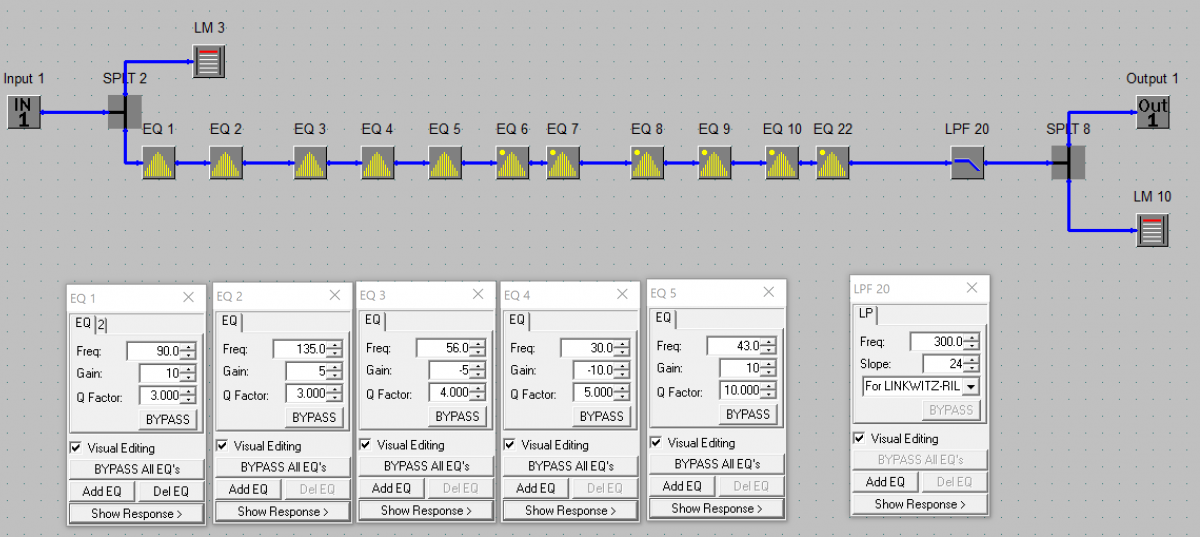
Task: Click BYPASS button in EQ 4 panel
Action: 601,416
